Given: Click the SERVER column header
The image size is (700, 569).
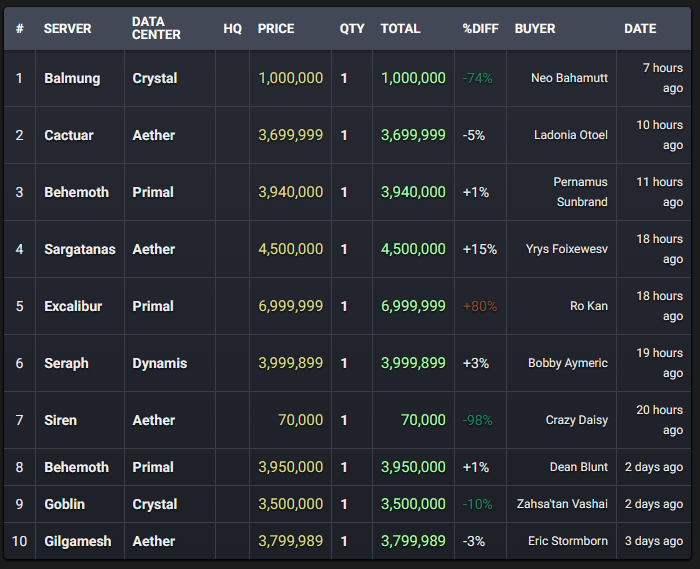Looking at the screenshot, I should coord(67,29).
